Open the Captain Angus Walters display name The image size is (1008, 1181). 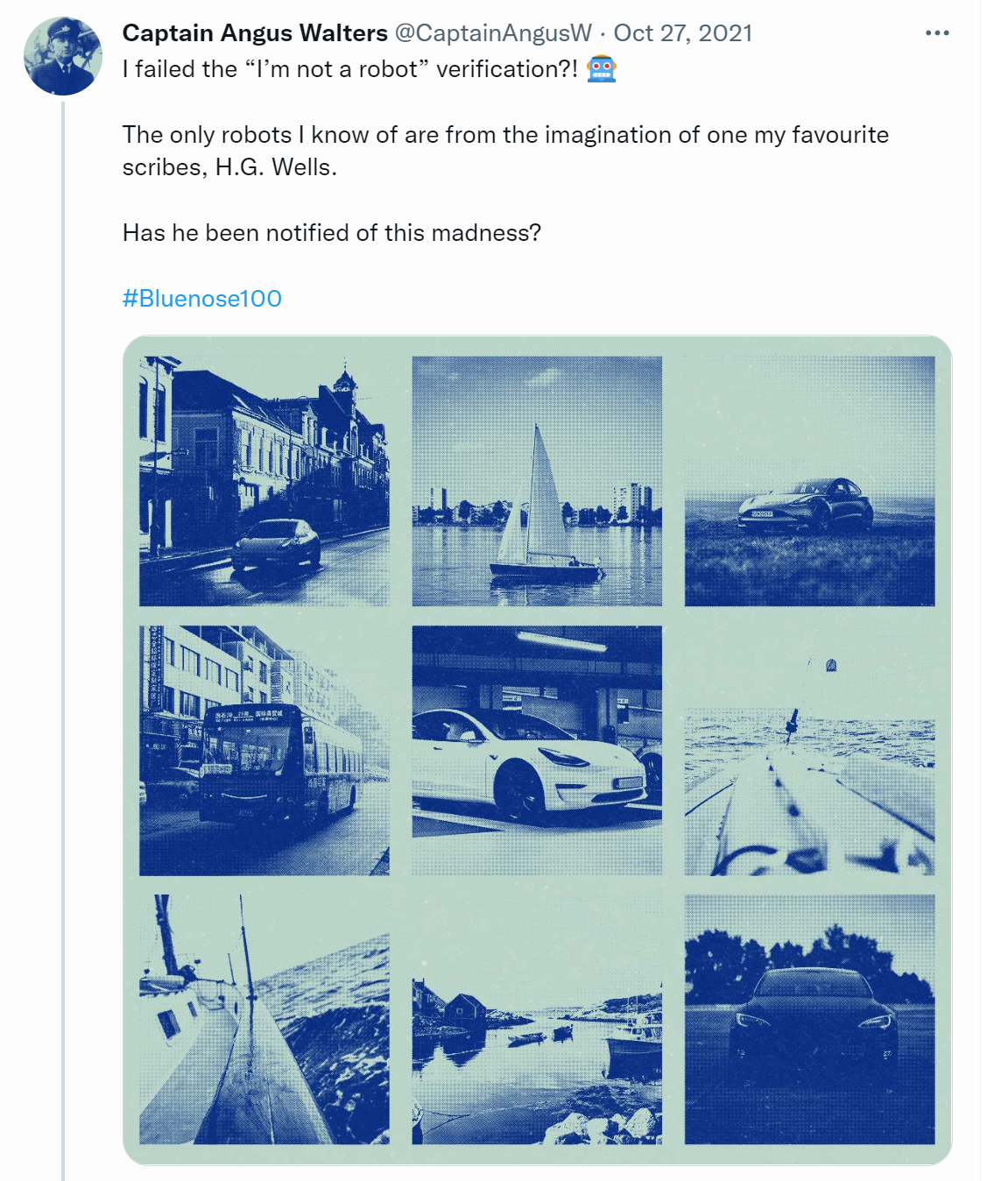tap(255, 33)
